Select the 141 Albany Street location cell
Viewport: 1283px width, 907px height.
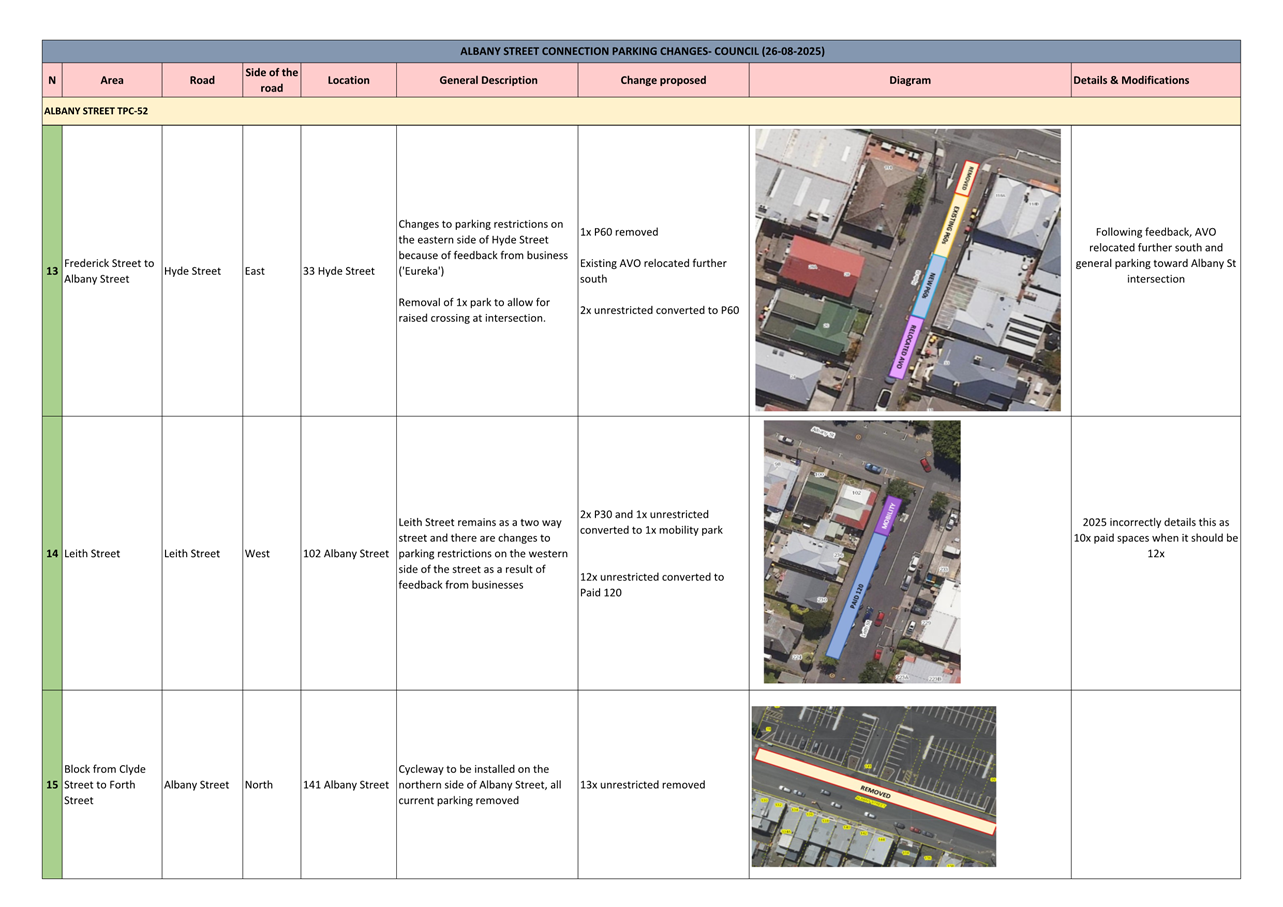tap(348, 785)
